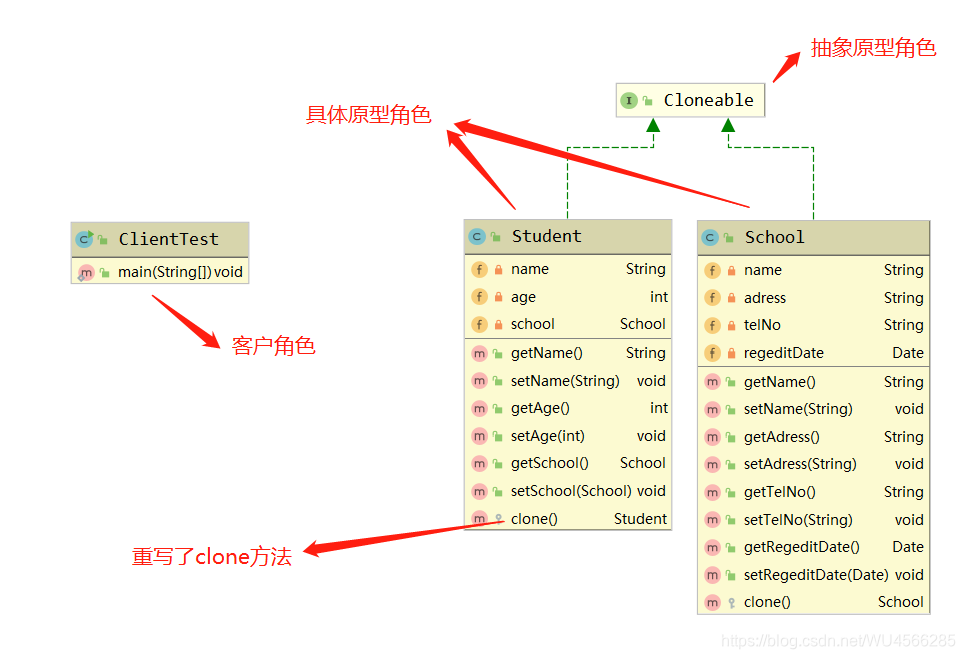Click the private lock icon beside age
Screen dimensions: 965x659
pyautogui.click(x=499, y=297)
